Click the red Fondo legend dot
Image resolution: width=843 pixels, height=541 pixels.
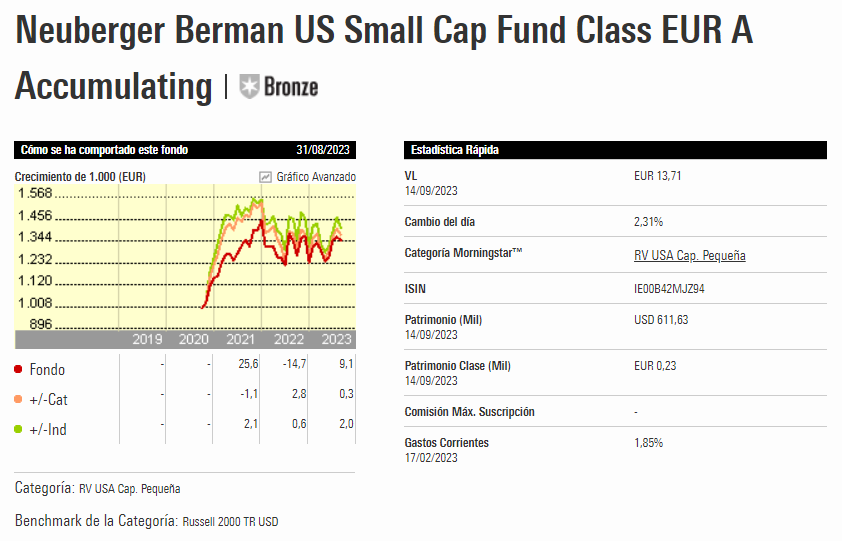click(18, 369)
